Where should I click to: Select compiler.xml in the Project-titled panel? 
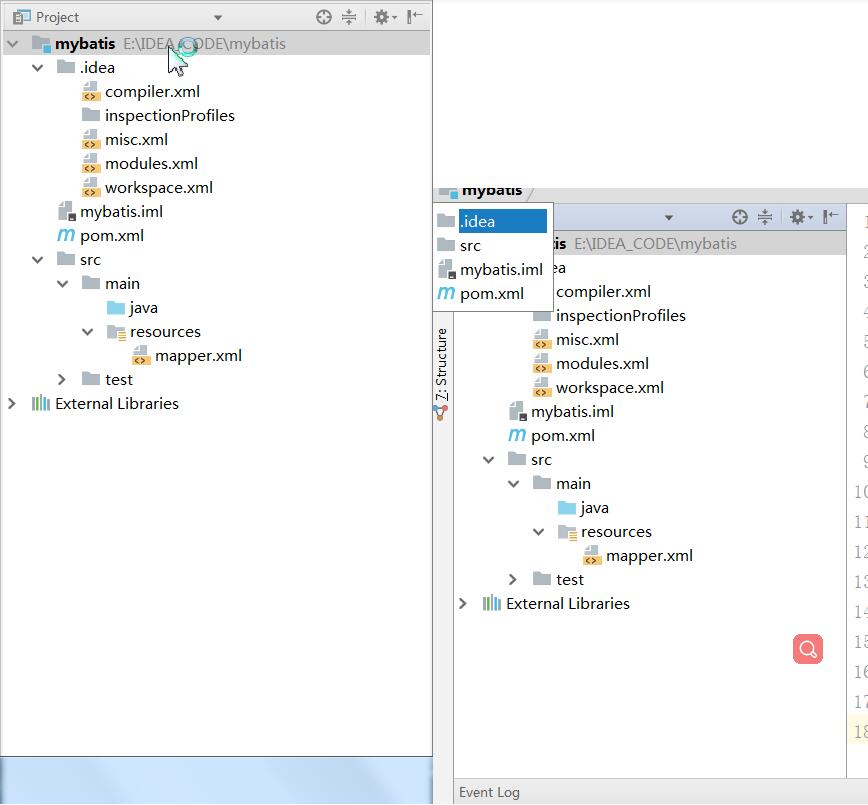pos(152,91)
